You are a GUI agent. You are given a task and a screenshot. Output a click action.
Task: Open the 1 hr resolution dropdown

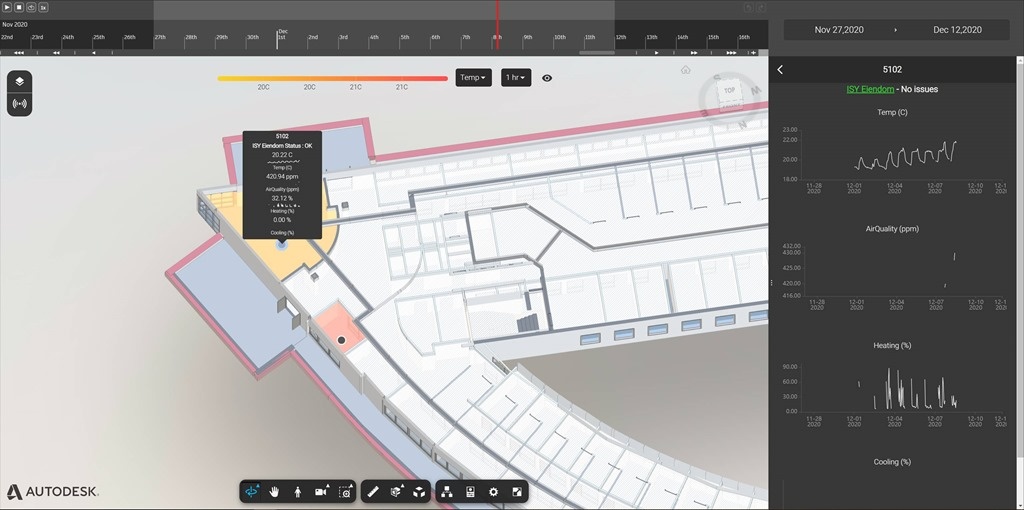[x=516, y=78]
